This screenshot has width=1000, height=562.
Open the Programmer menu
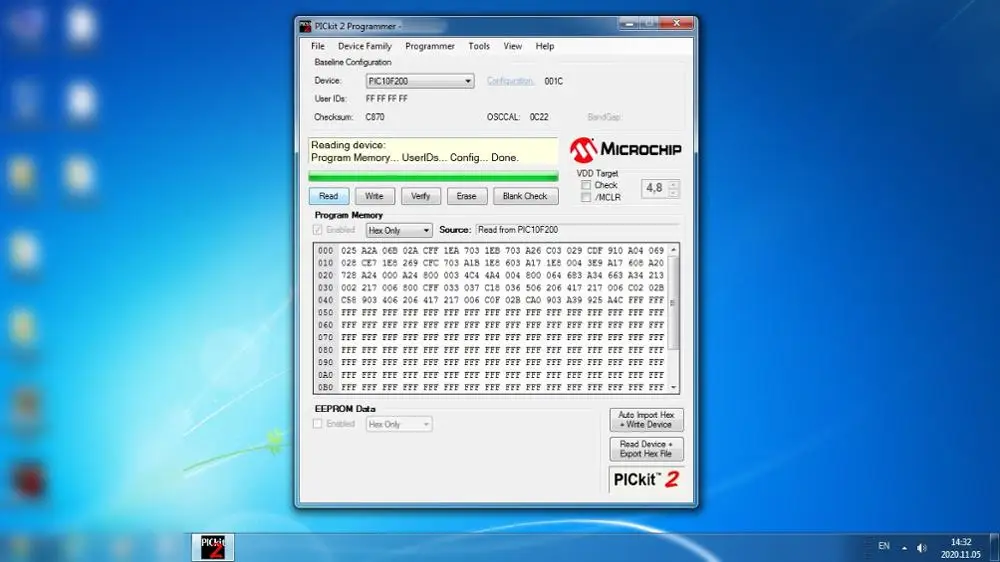[429, 46]
